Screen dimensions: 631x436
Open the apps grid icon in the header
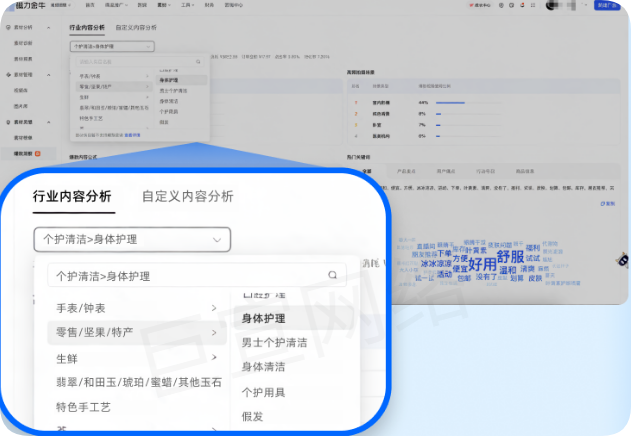[533, 6]
